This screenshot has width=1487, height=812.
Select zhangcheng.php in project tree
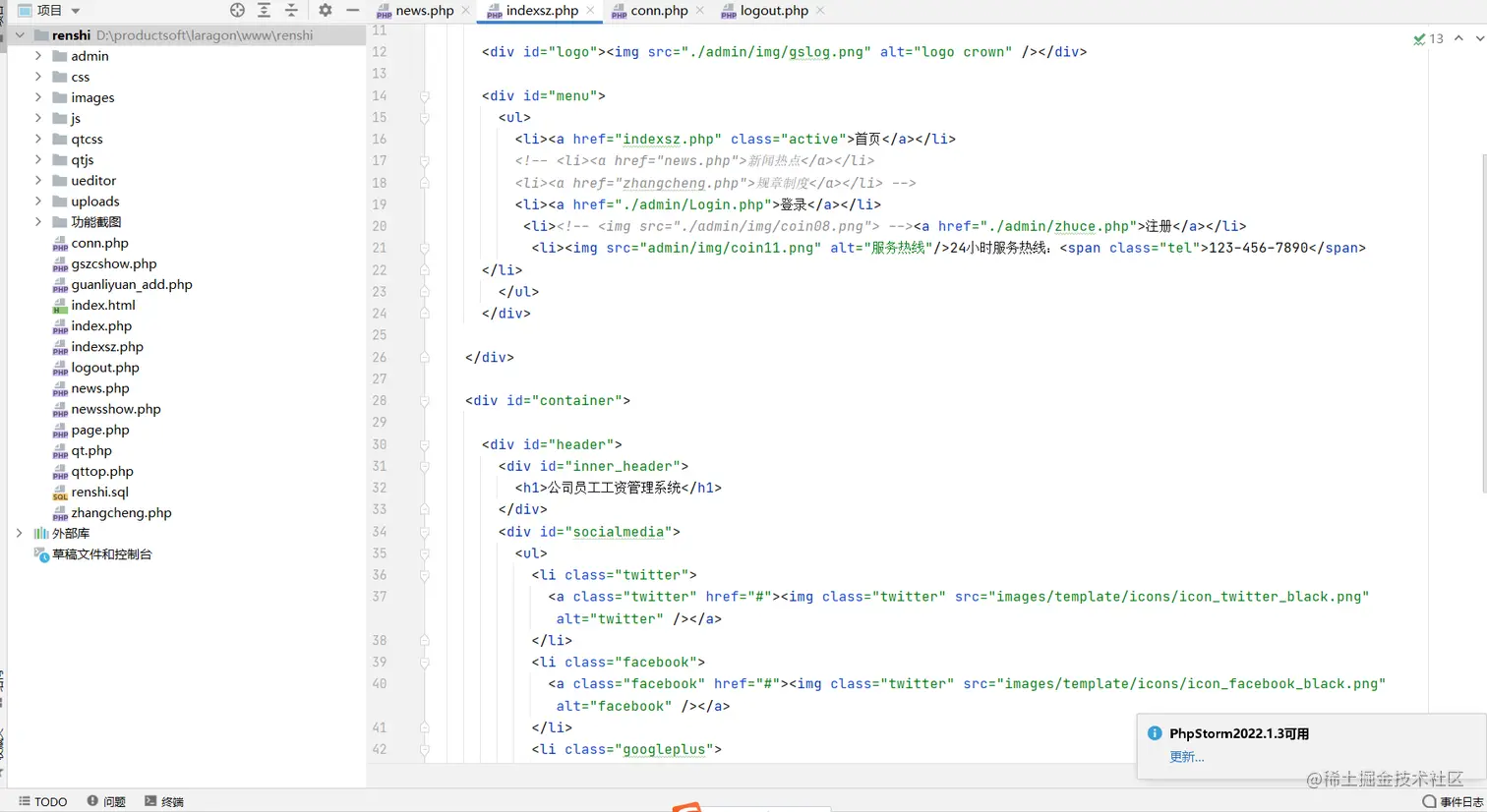[x=121, y=512]
